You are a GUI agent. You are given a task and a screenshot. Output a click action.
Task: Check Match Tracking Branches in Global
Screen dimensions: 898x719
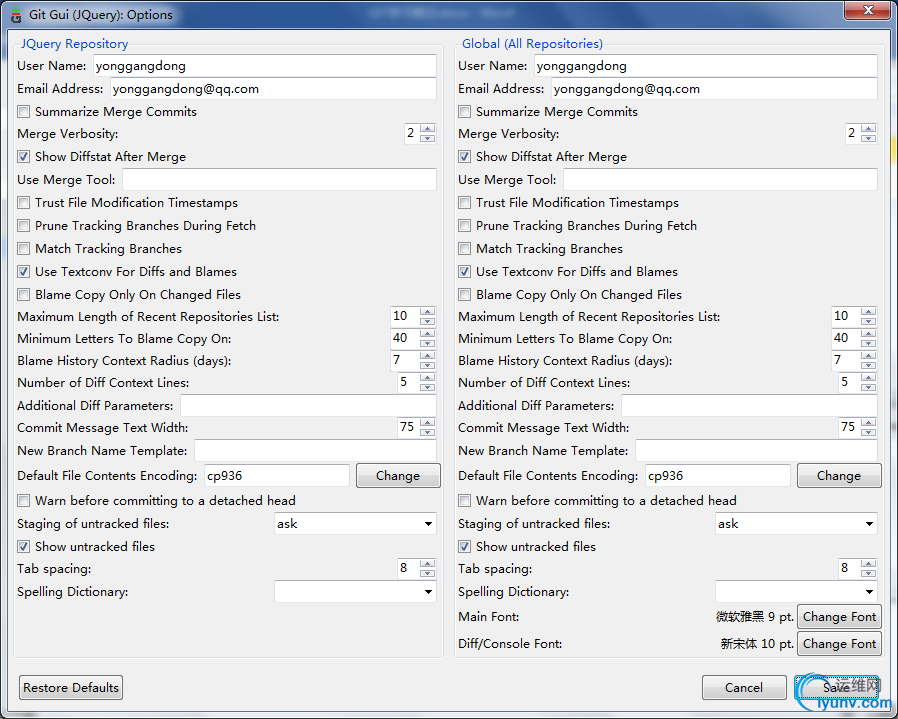[464, 249]
